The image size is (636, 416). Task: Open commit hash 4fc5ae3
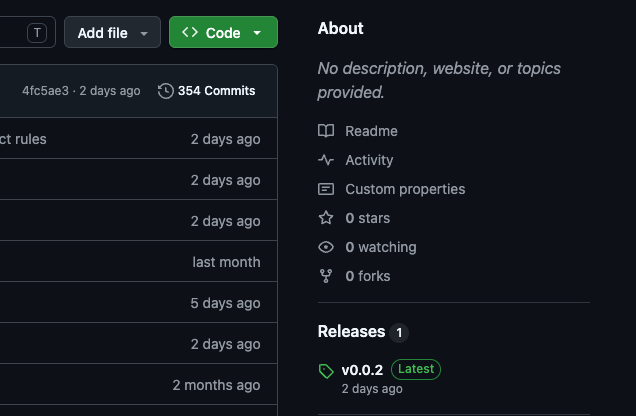(45, 91)
